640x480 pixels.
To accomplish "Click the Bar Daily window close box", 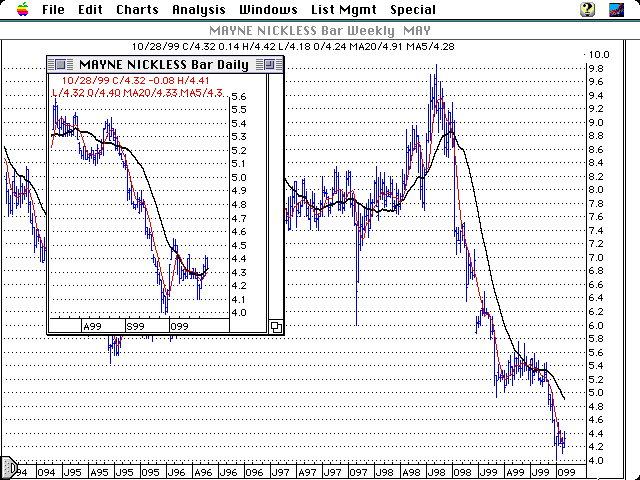I will coord(60,64).
